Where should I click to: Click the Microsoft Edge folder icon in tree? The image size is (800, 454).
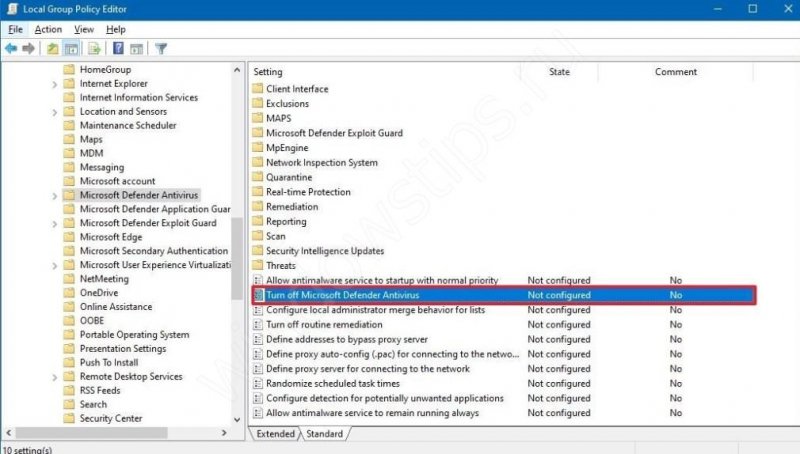69,237
